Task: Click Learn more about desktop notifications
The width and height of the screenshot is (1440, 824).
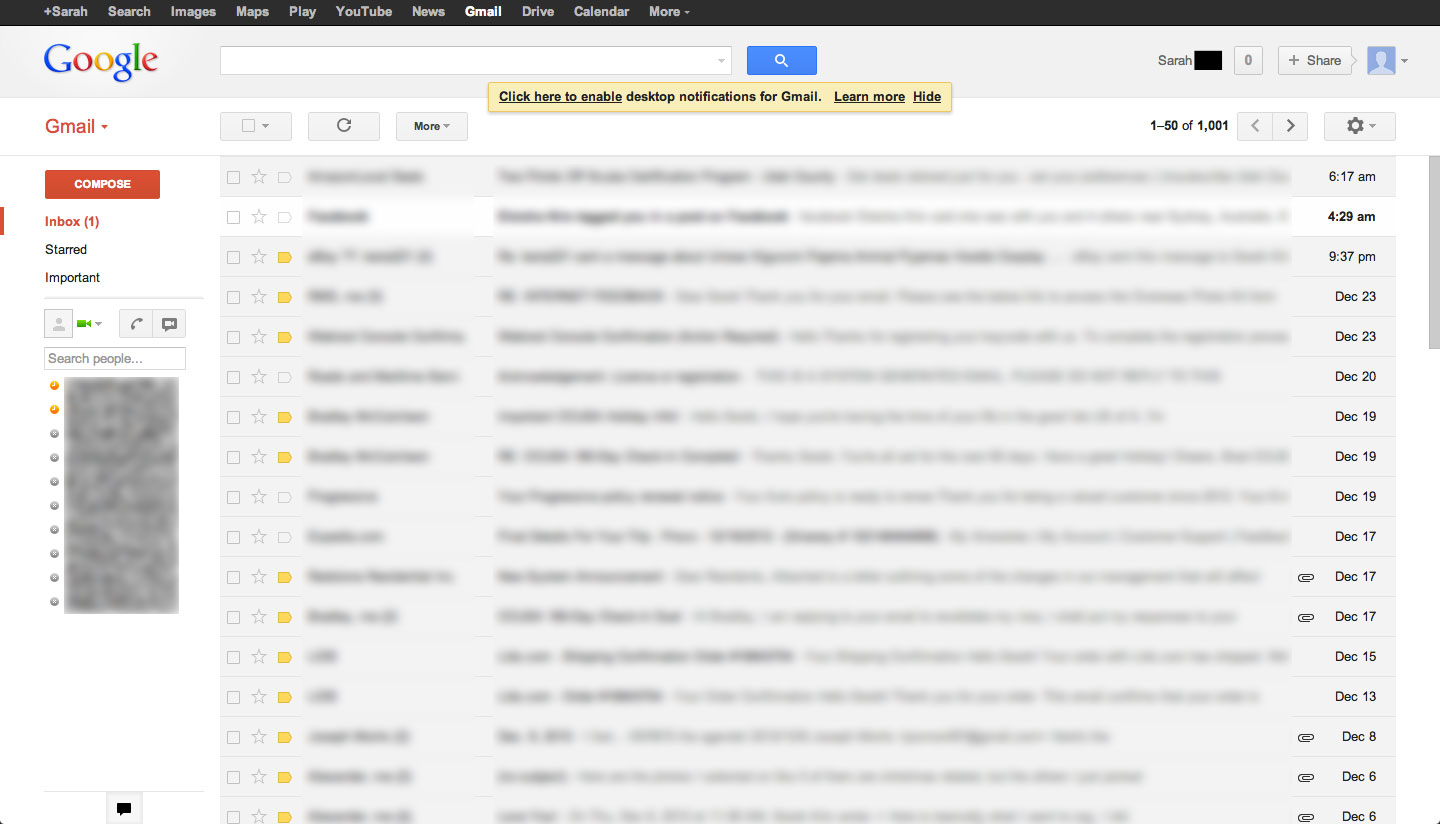Action: [869, 96]
